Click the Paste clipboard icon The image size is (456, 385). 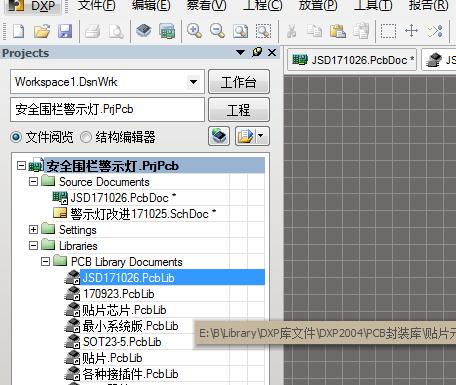[338, 31]
